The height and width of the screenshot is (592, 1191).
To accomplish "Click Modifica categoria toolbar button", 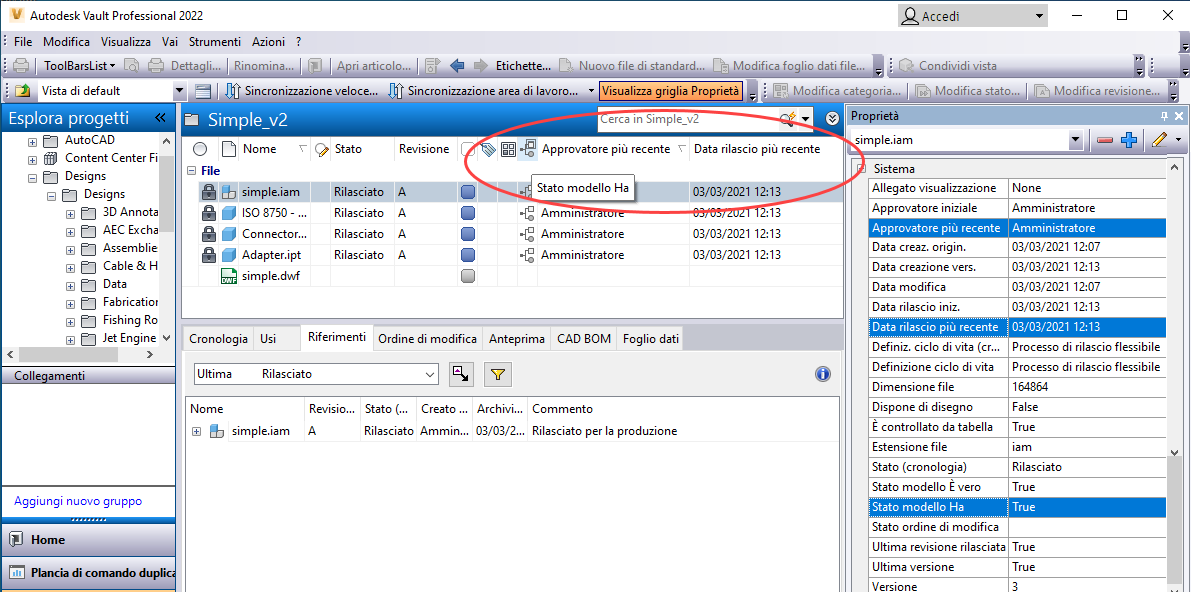I will 838,91.
